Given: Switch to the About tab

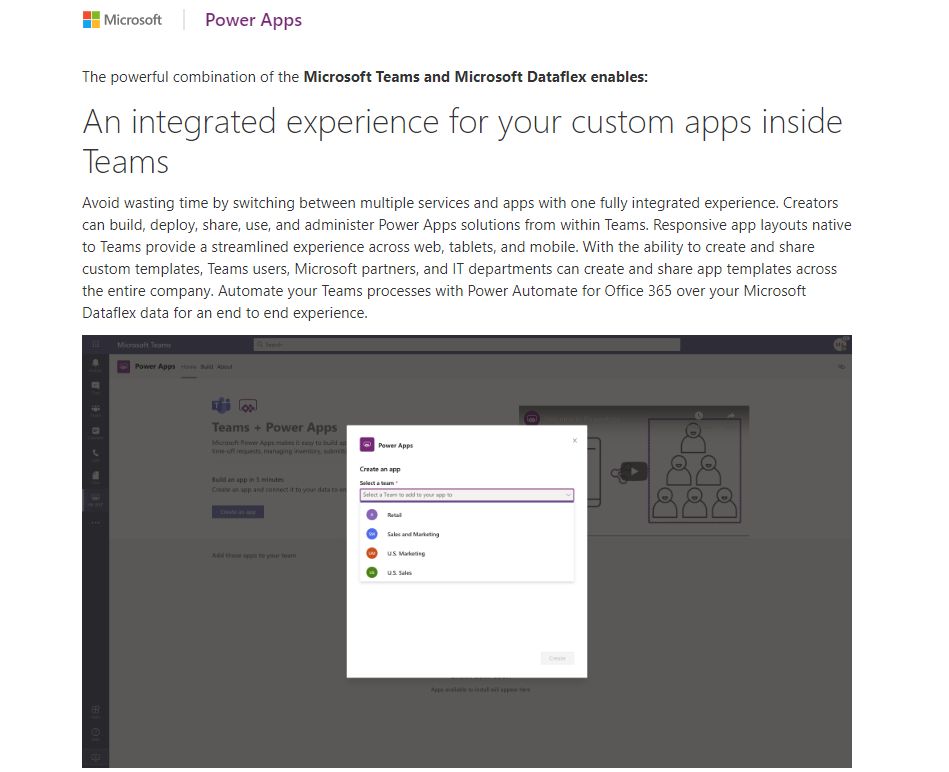Looking at the screenshot, I should (x=225, y=367).
